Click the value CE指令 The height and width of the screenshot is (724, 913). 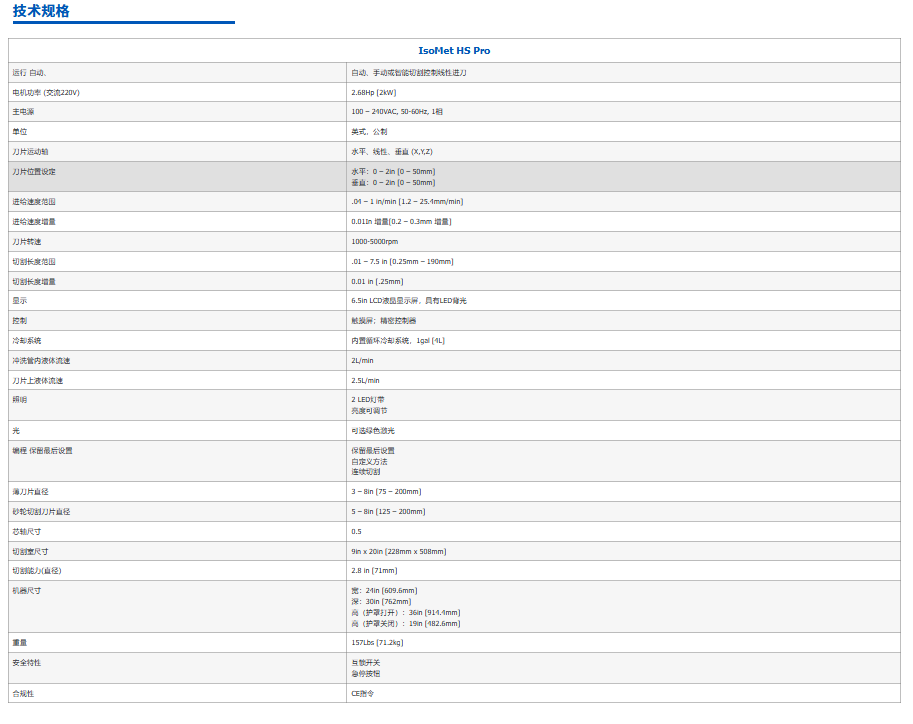coord(363,694)
